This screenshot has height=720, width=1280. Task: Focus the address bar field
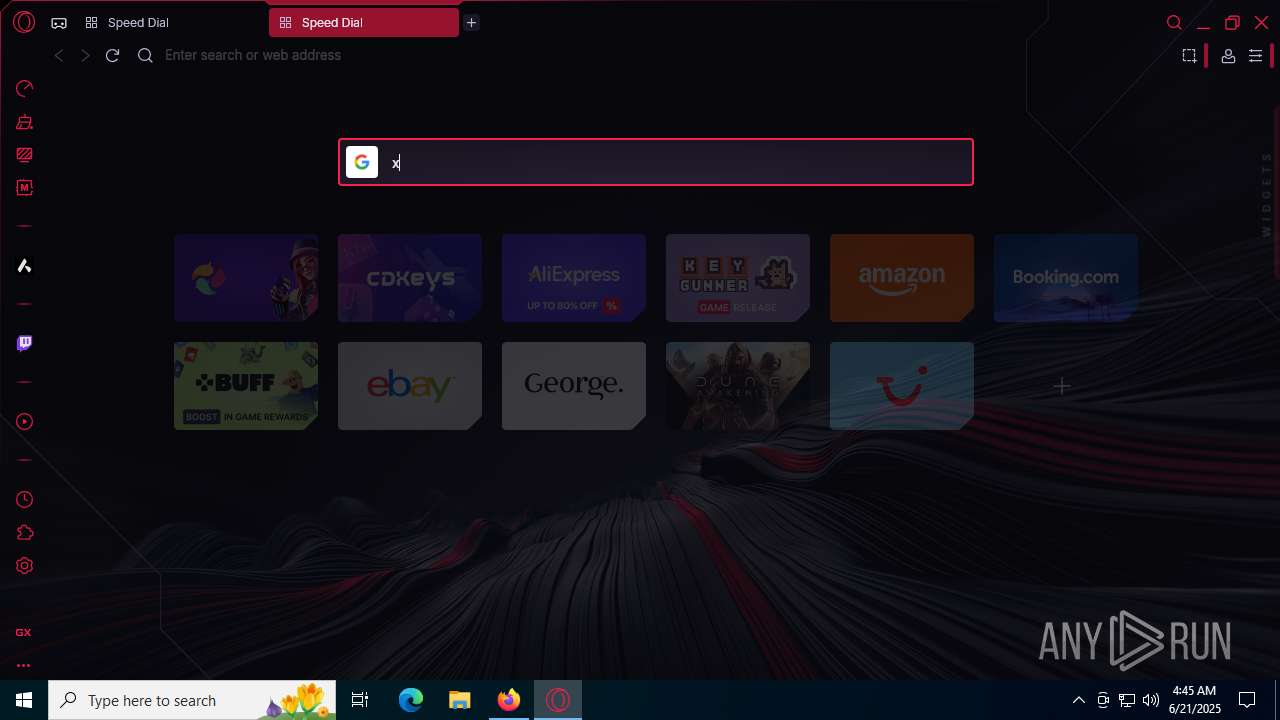(660, 55)
